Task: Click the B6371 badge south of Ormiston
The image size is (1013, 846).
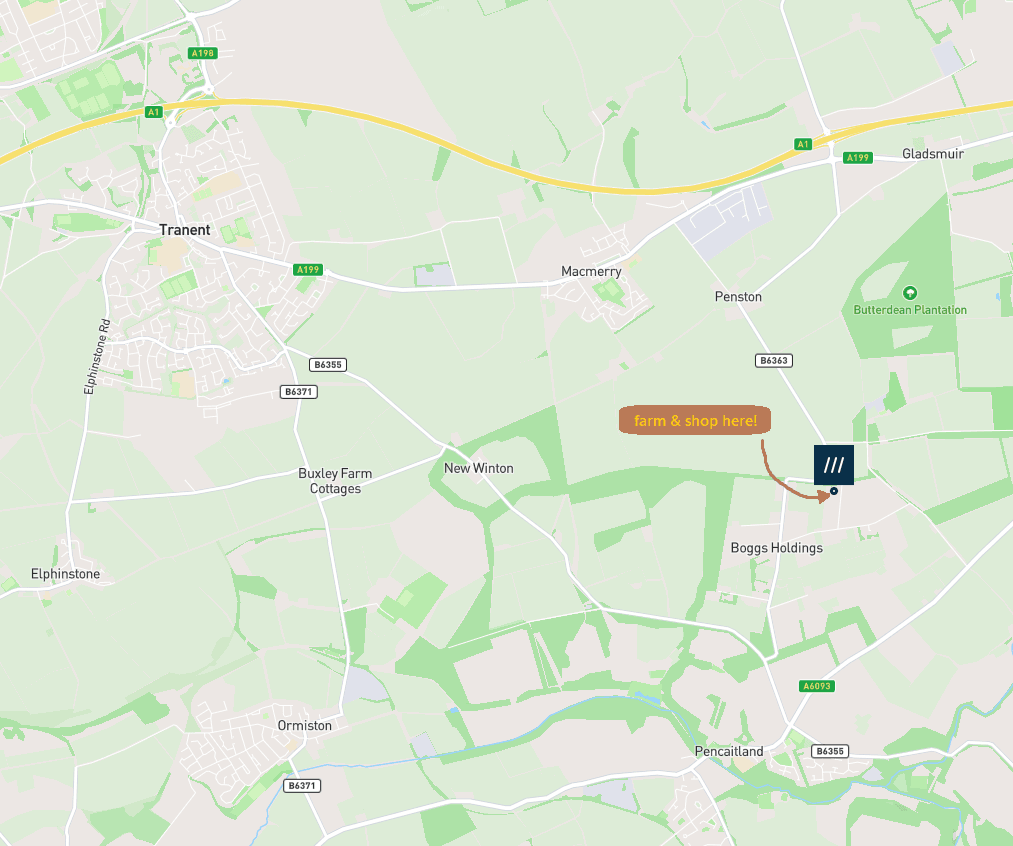Action: [x=302, y=786]
